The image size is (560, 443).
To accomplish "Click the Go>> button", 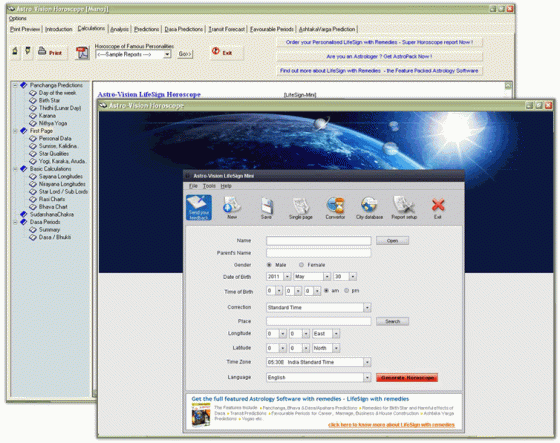I will [x=185, y=54].
